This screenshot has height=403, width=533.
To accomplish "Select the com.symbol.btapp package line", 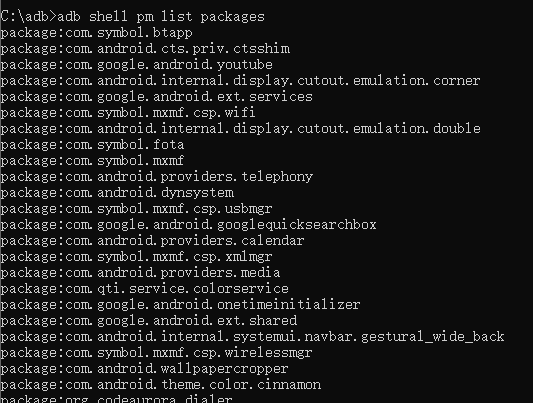I will click(97, 33).
